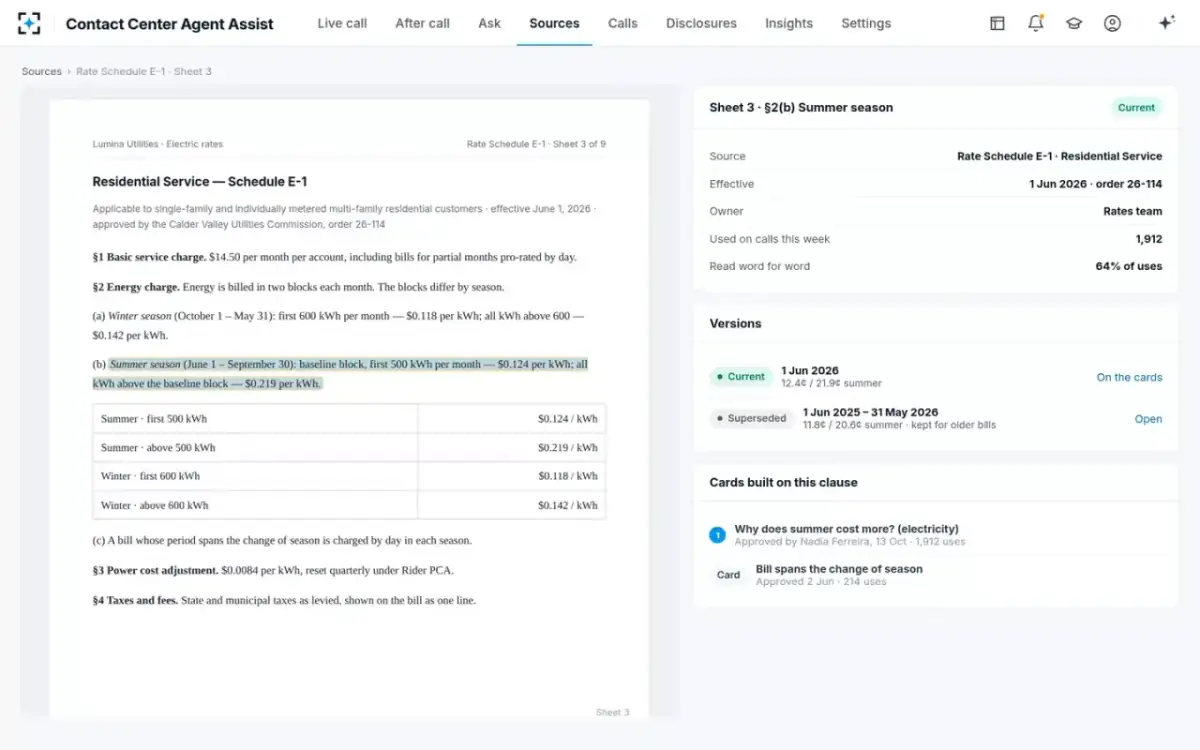The image size is (1200, 750).
Task: Click table cell Summer · first 500 kWh
Action: tap(255, 419)
